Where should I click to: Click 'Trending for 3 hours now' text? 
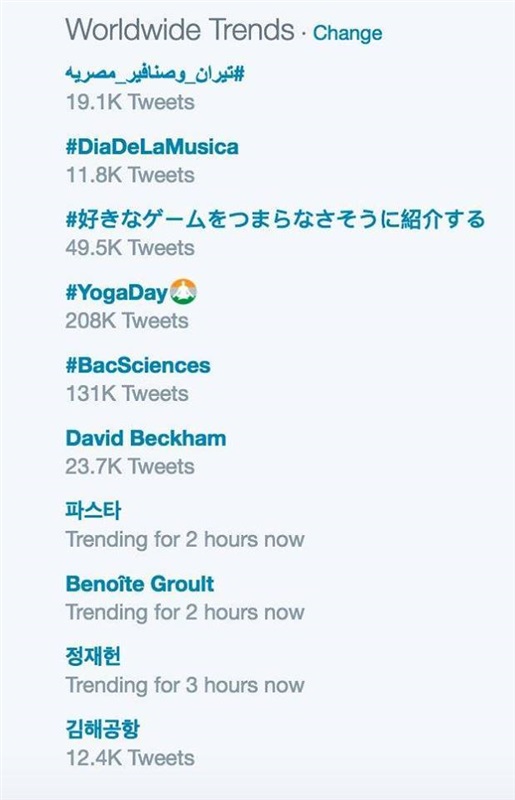click(185, 685)
